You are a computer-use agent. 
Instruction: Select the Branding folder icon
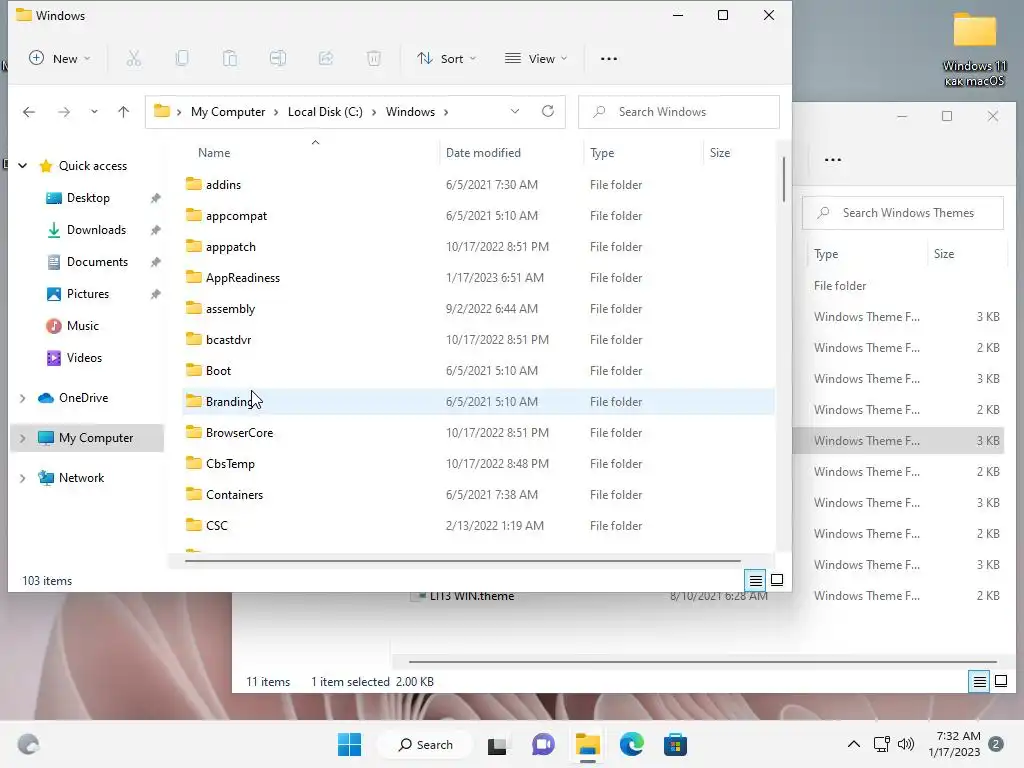[193, 401]
